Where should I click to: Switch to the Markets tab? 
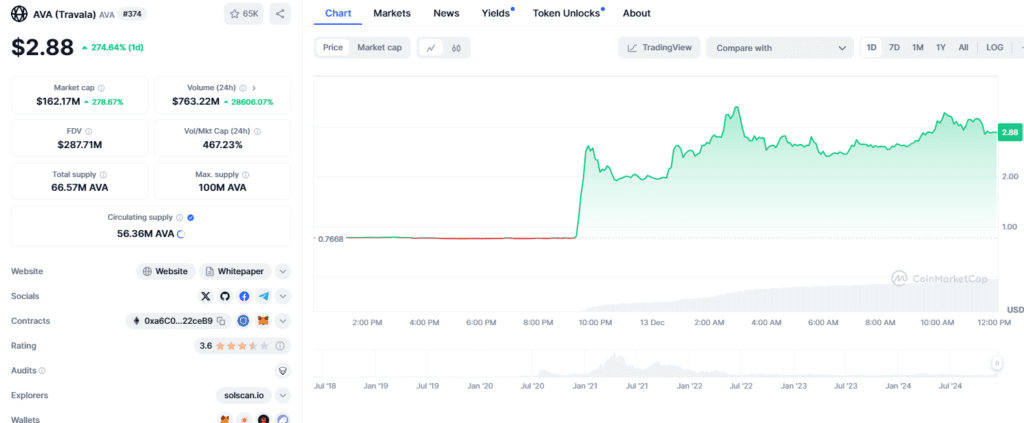(392, 13)
